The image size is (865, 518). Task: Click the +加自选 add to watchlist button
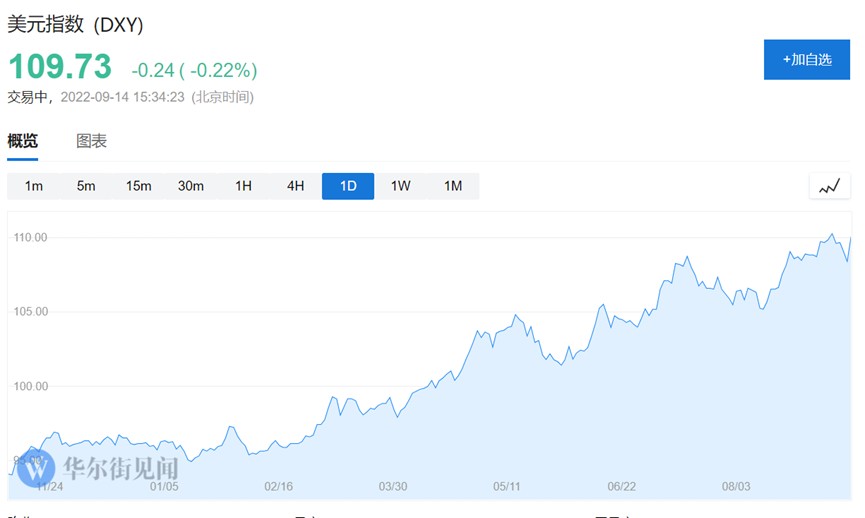[807, 60]
